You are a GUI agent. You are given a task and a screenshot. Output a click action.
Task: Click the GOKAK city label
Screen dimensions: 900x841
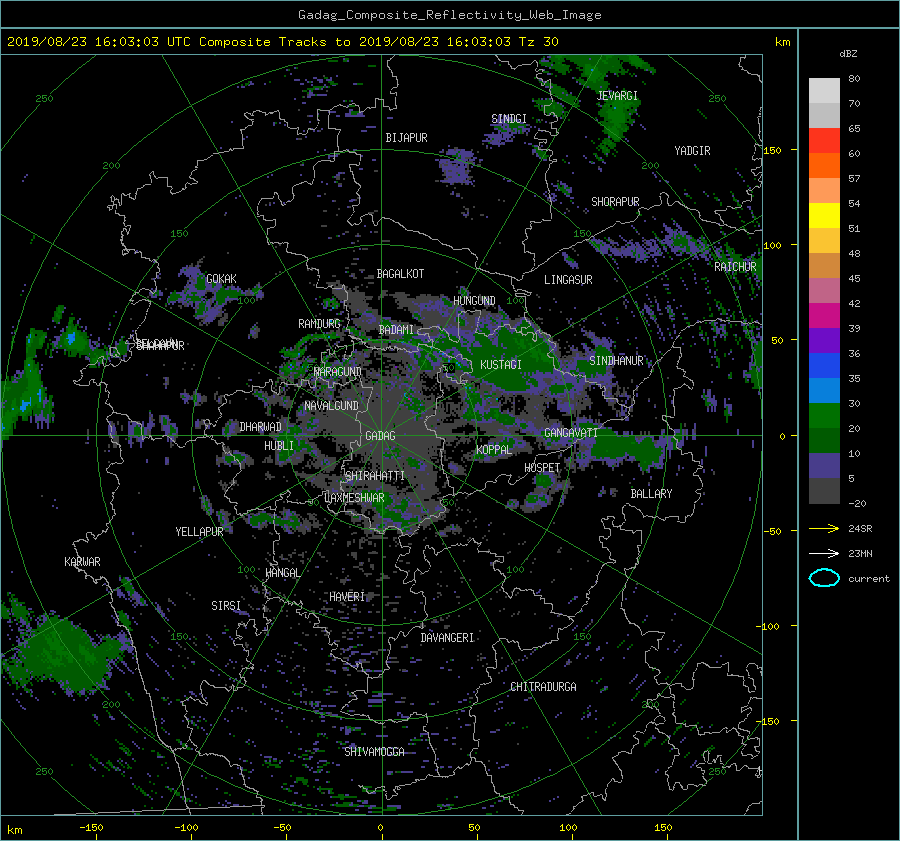point(221,279)
